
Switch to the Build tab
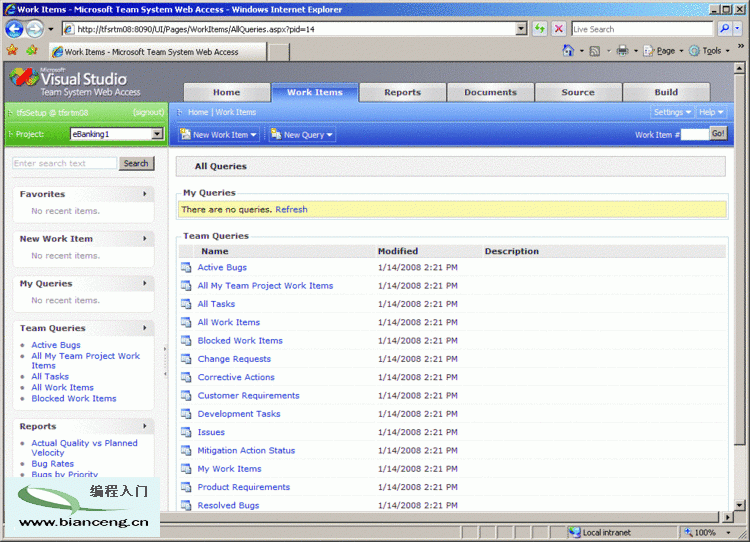coord(666,92)
